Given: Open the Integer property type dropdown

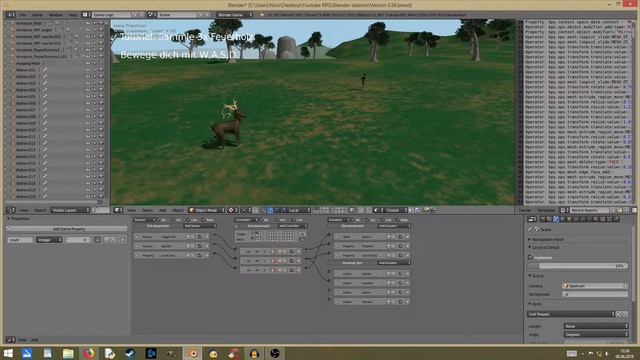Looking at the screenshot, I should pyautogui.click(x=49, y=240).
